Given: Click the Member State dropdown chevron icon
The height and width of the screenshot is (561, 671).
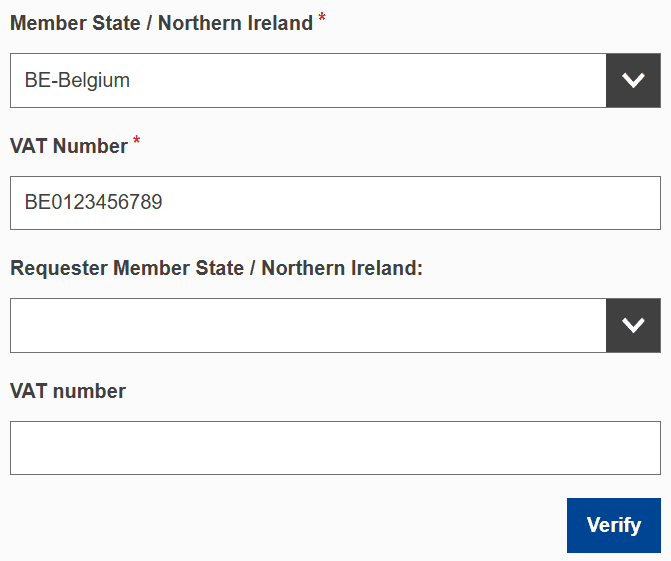Looking at the screenshot, I should point(633,81).
